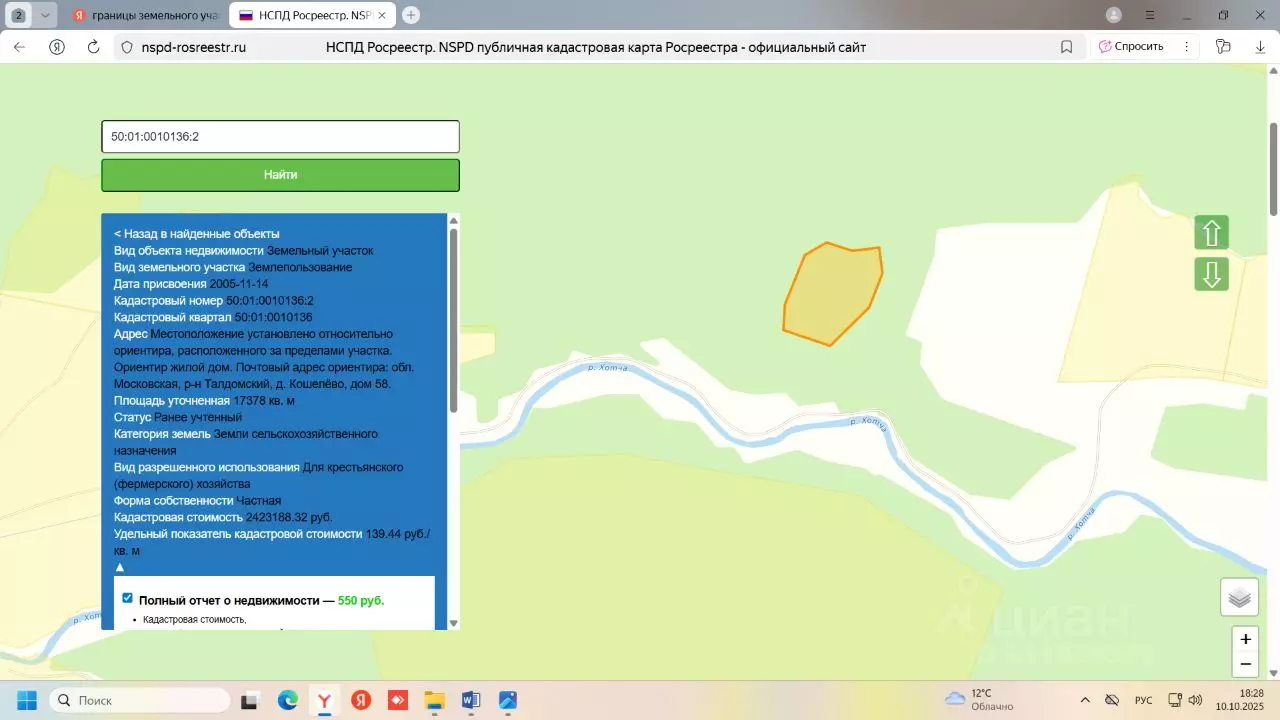Go back to Назад в найденные объекты
1280x720 pixels.
click(x=197, y=234)
